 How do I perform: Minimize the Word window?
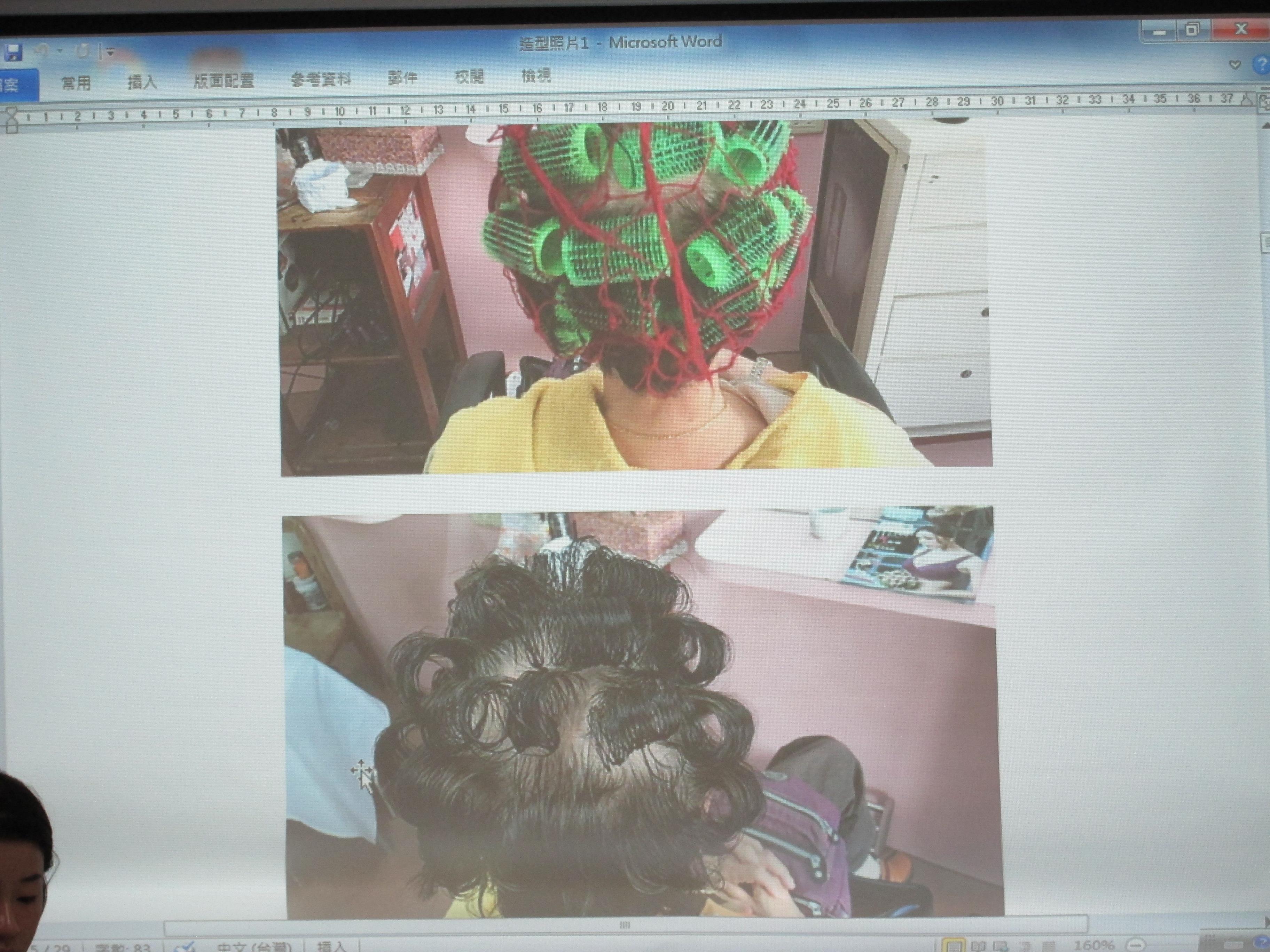click(1159, 32)
